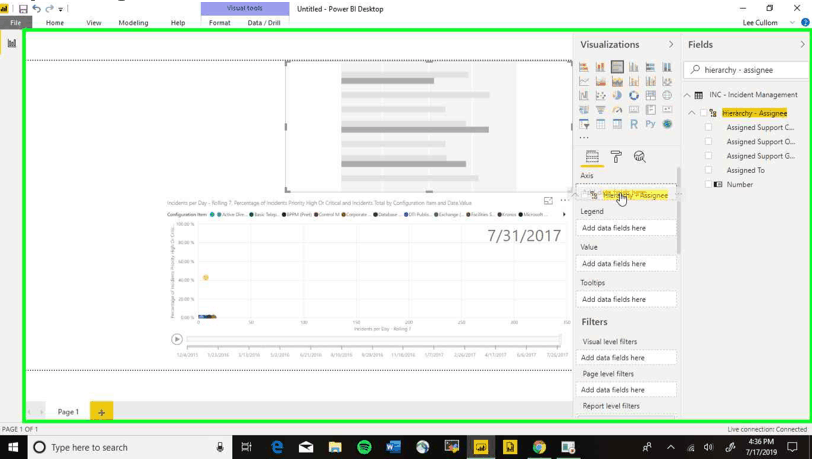
Task: Play the scatter chart animation
Action: point(177,340)
